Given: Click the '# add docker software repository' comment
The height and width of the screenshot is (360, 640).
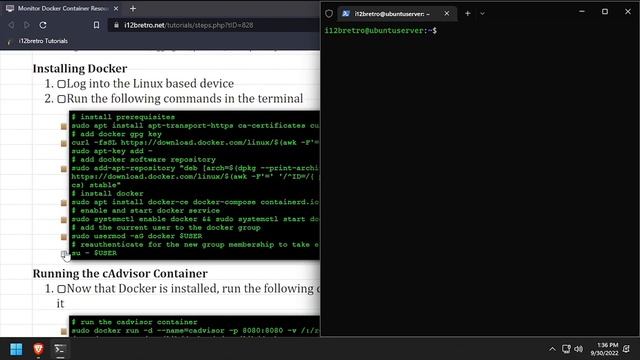Looking at the screenshot, I should click(144, 160).
